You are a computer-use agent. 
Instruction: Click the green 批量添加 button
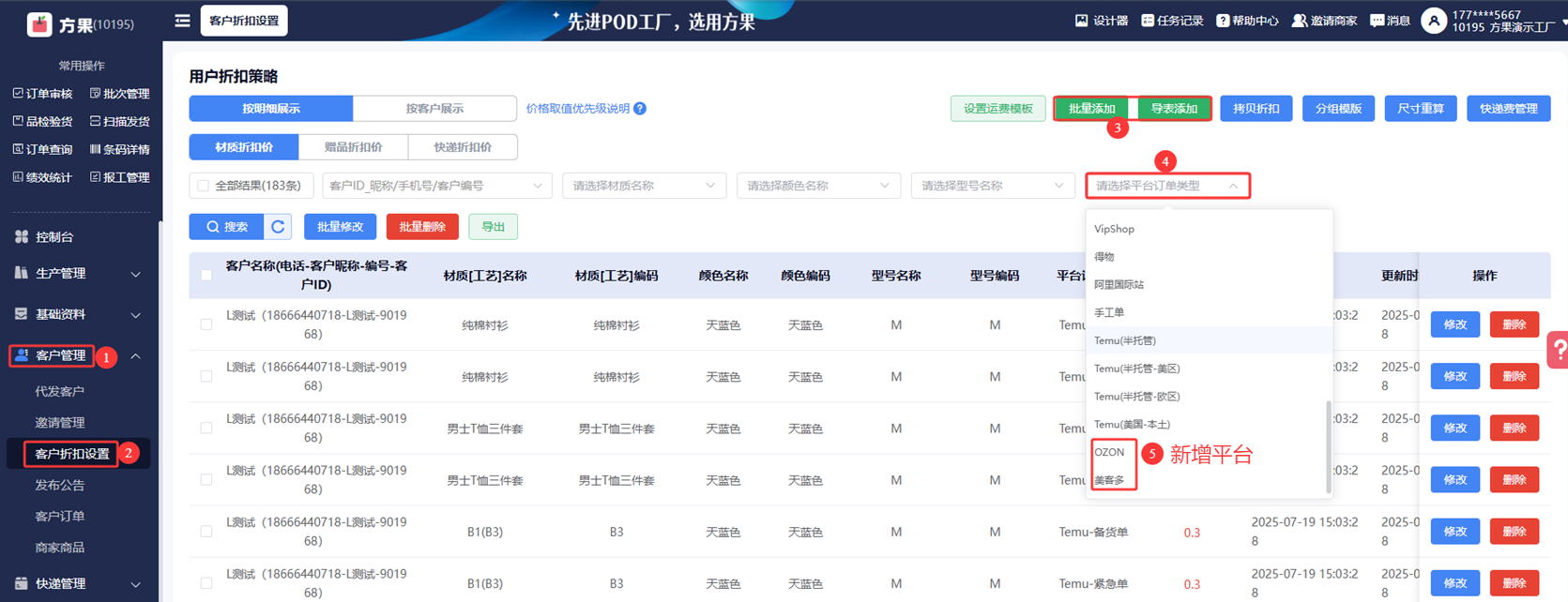click(x=1092, y=109)
